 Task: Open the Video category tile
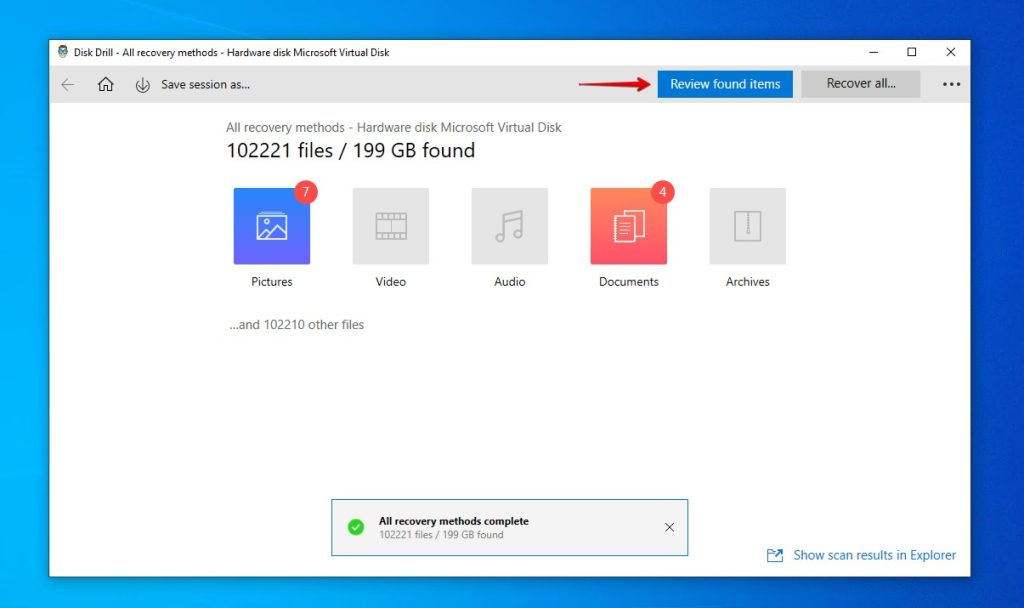tap(391, 226)
